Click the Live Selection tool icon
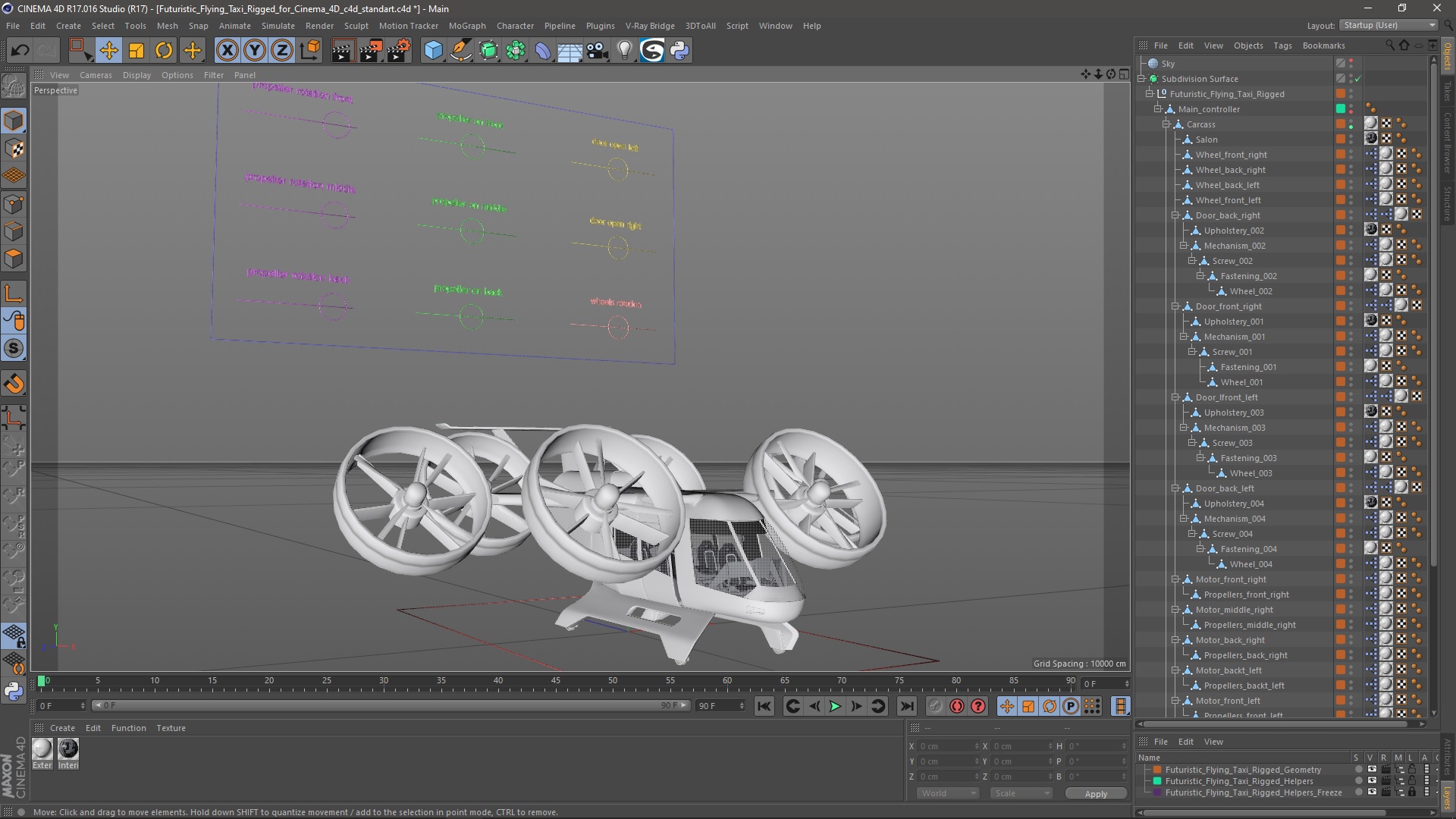 click(80, 51)
